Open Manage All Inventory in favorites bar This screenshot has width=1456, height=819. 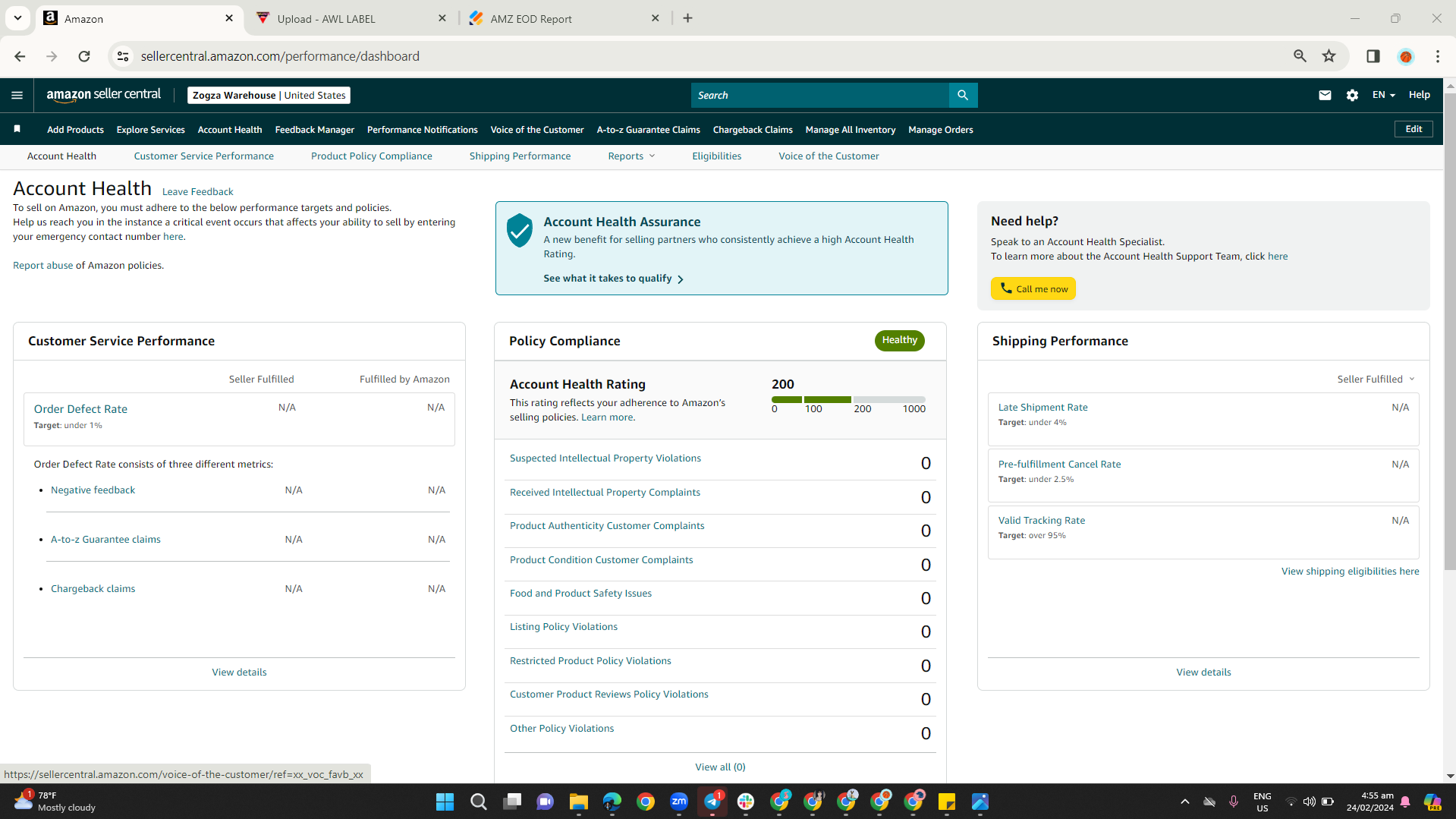pos(850,130)
